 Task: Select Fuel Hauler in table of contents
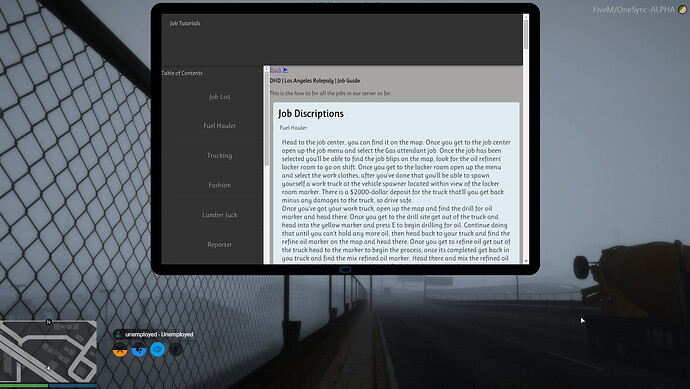coord(219,125)
